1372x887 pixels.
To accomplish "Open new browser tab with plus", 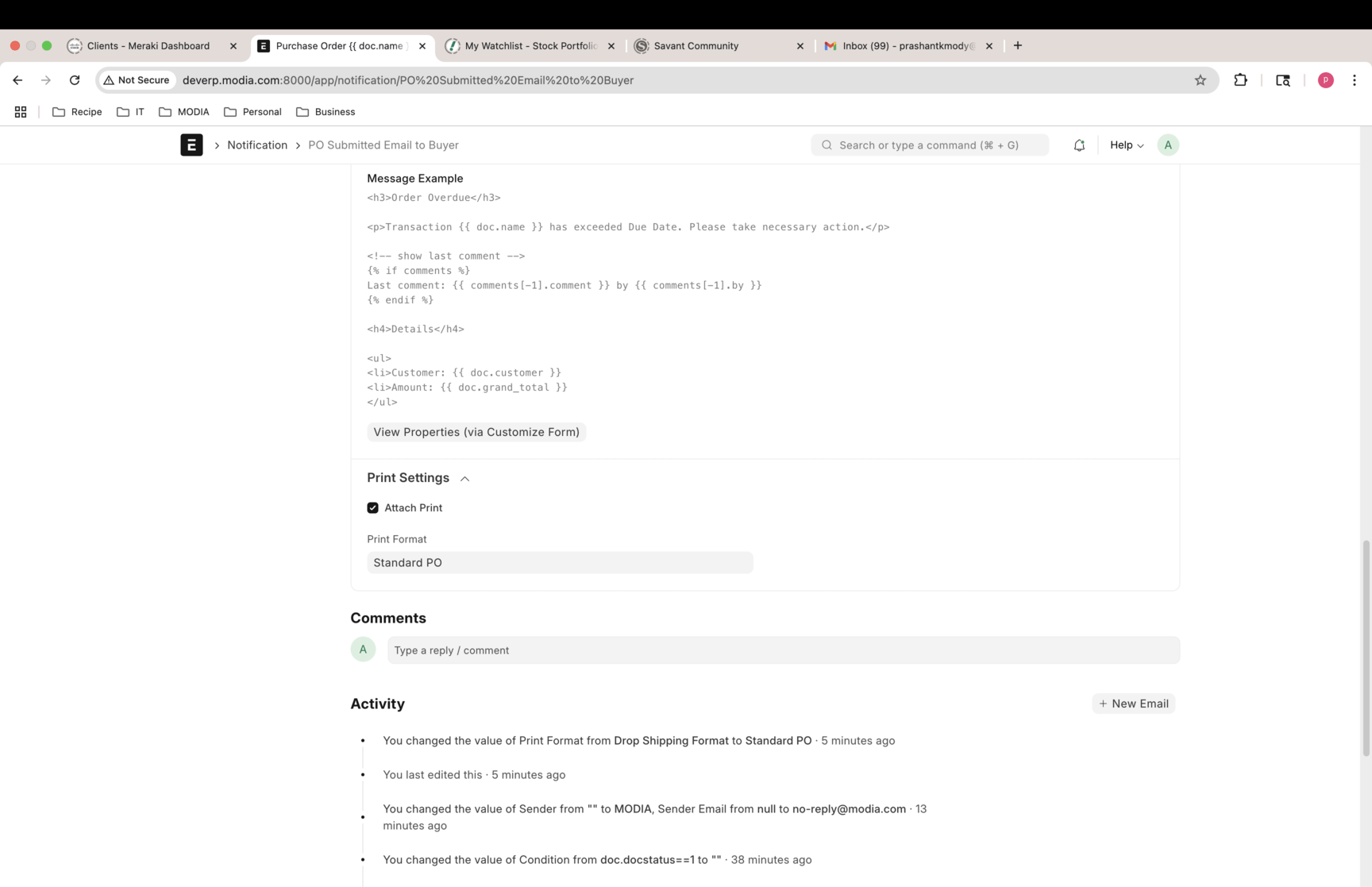I will (x=1018, y=45).
